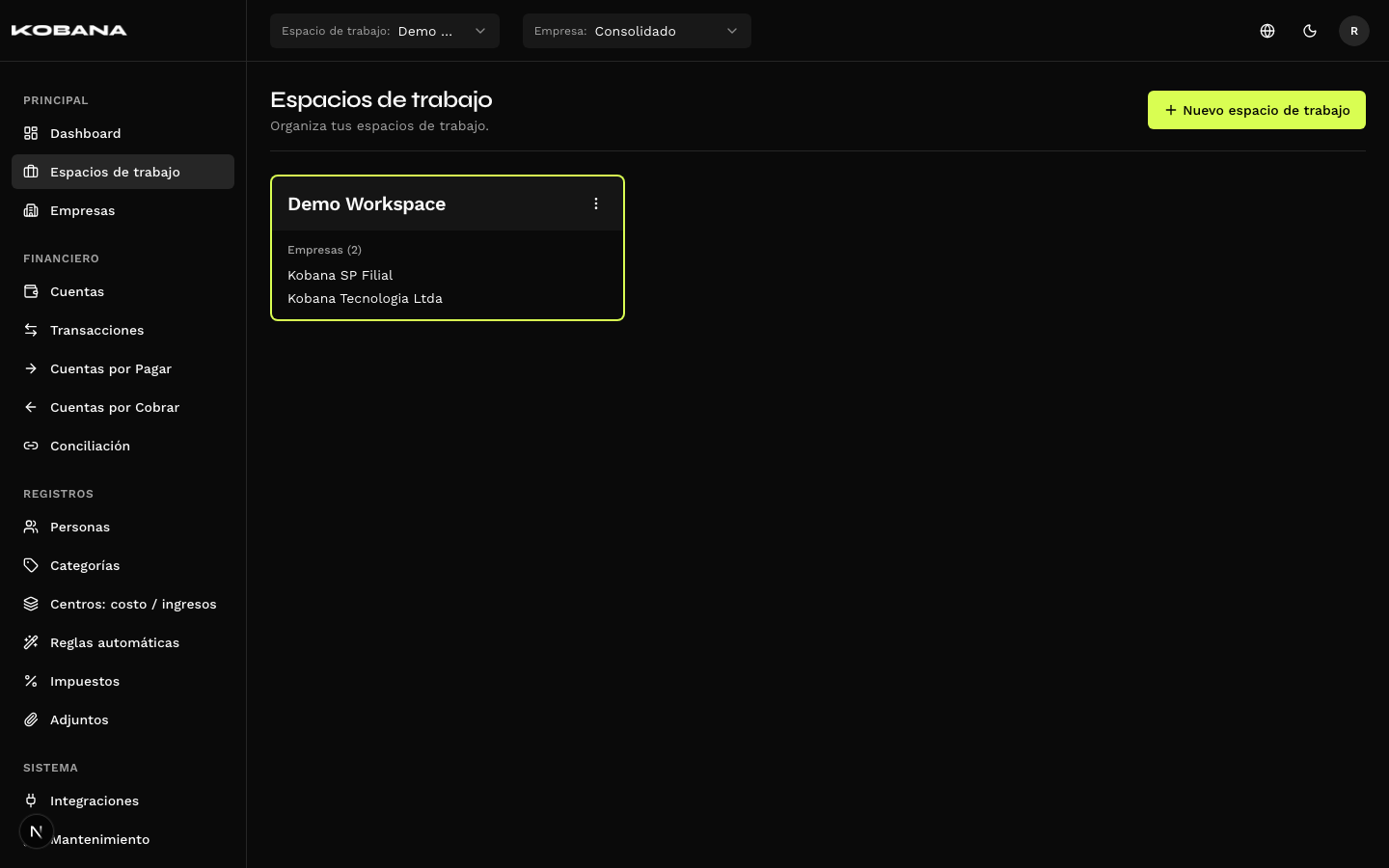Viewport: 1389px width, 868px height.
Task: Click the Cuentas por Cobrar arrow icon
Action: point(31,407)
